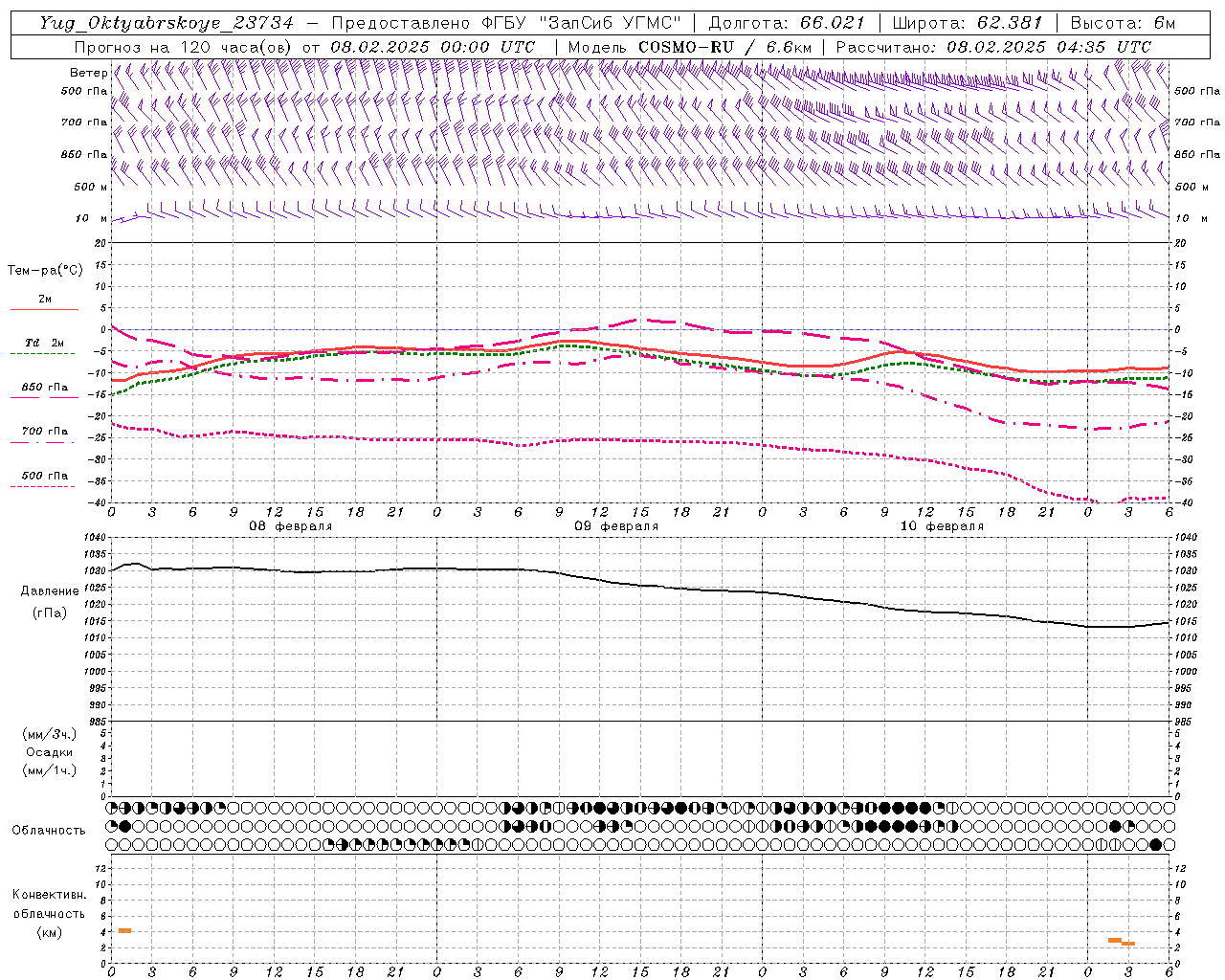1225x980 pixels.
Task: Click the Ветер panel label
Action: point(89,73)
